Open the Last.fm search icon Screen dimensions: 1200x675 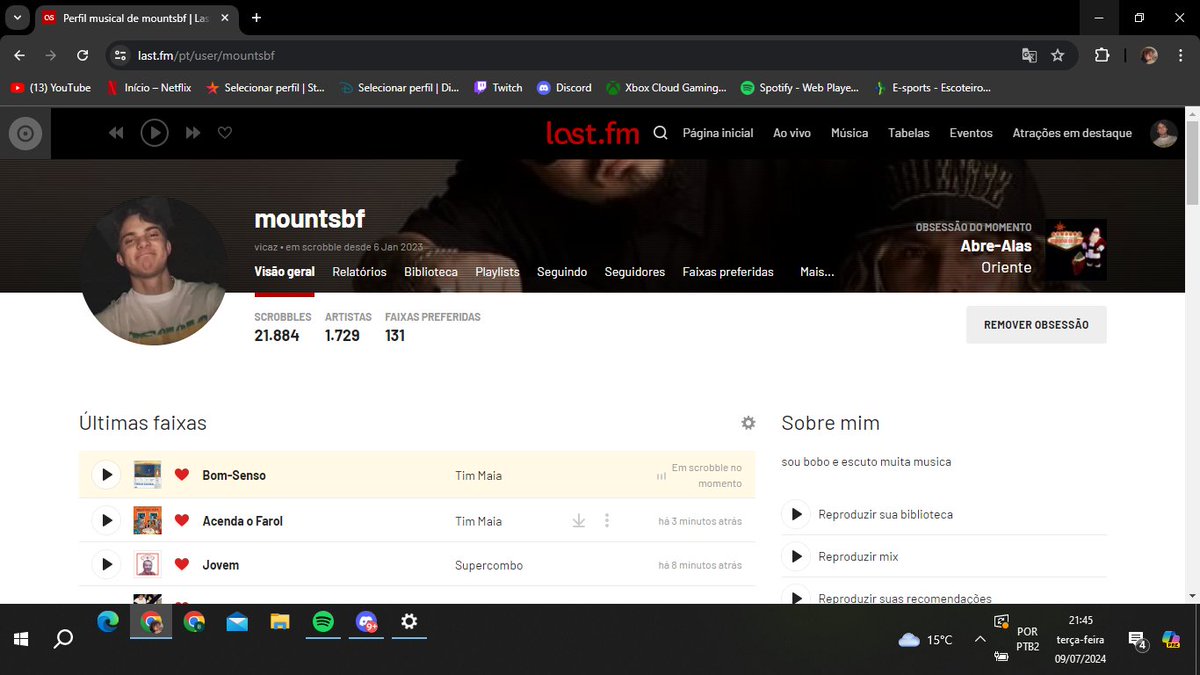(x=660, y=132)
